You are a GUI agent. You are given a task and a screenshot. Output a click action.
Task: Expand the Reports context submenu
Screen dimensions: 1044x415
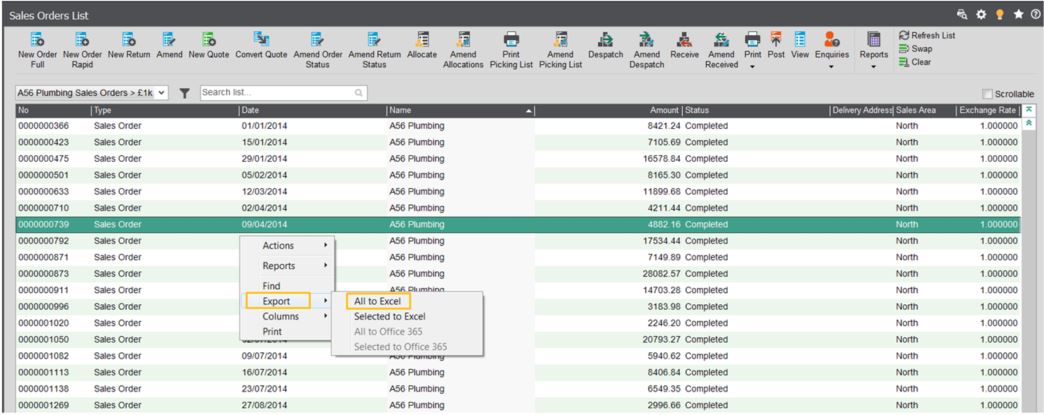(287, 265)
